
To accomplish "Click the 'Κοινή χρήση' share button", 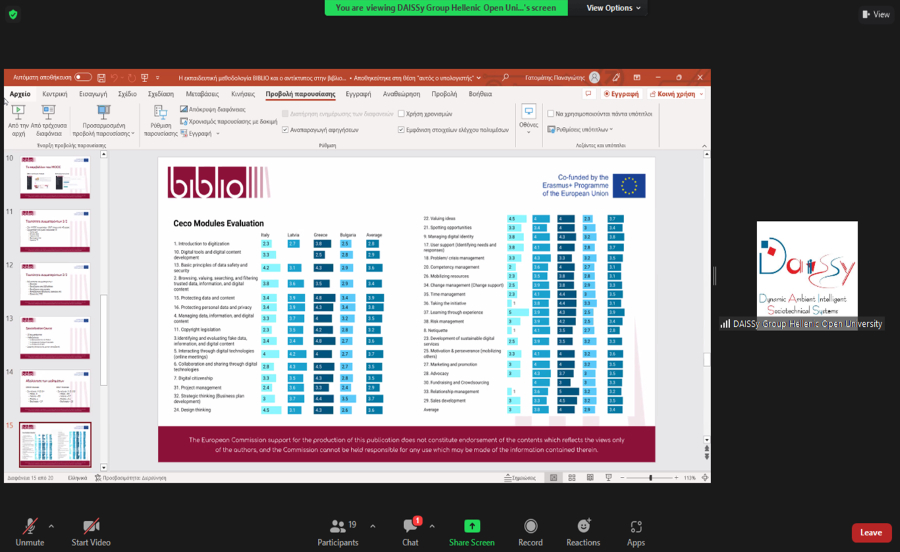I will 676,94.
